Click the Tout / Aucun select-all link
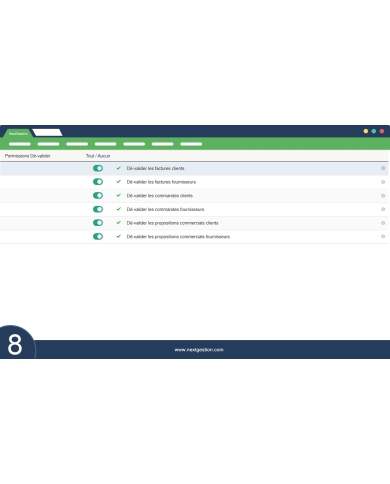Viewport: 390px width, 484px height. [x=98, y=156]
